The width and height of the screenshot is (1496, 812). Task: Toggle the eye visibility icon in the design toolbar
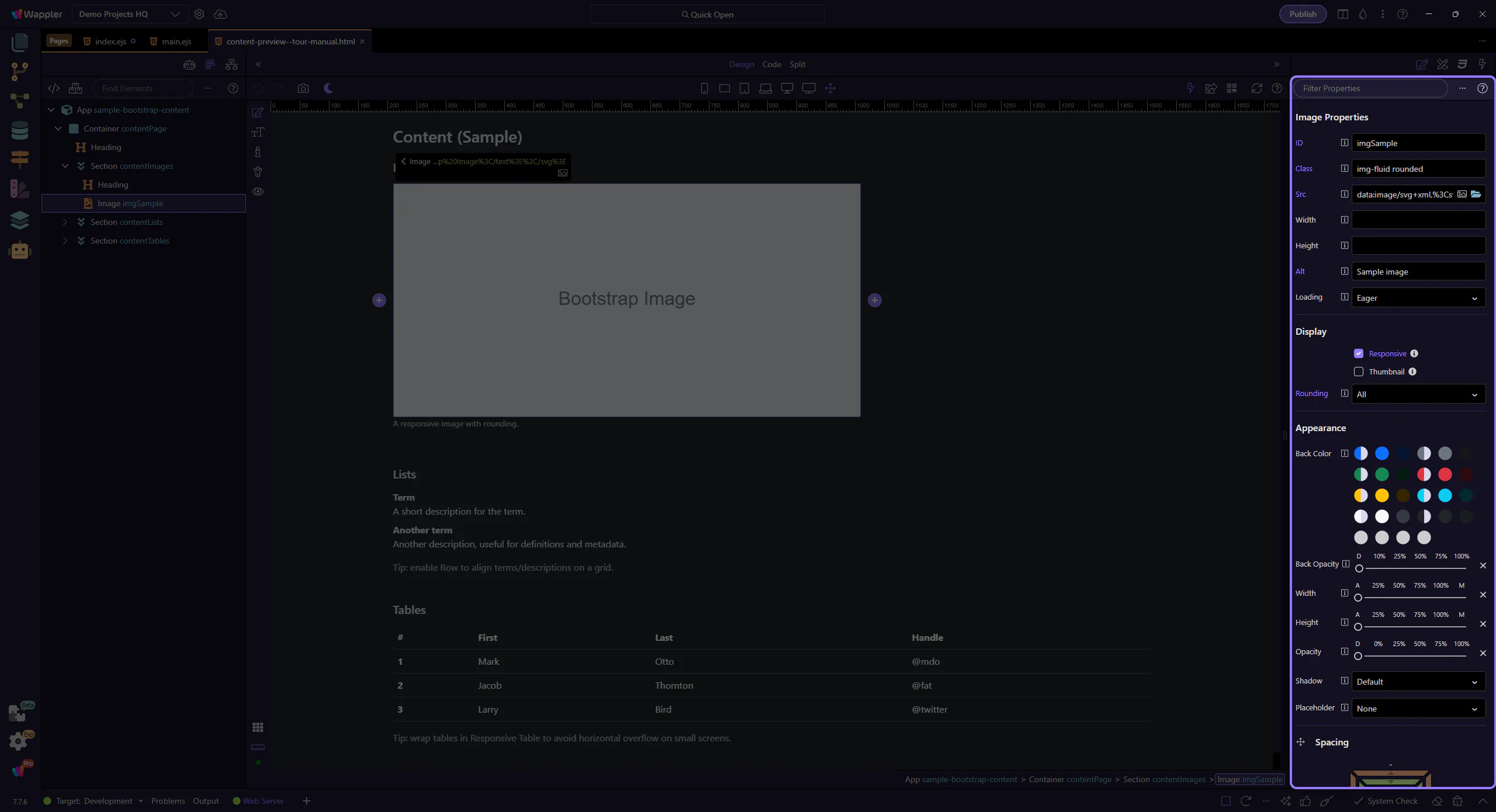pyautogui.click(x=258, y=192)
